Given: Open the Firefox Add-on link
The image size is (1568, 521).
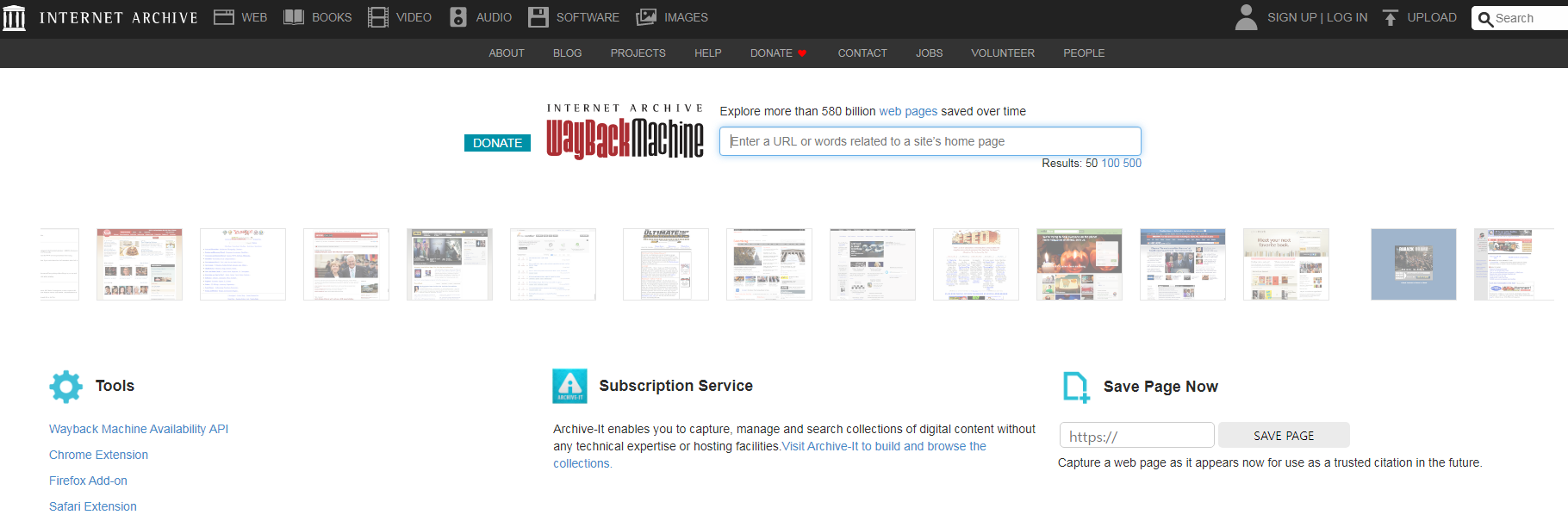Looking at the screenshot, I should 88,481.
